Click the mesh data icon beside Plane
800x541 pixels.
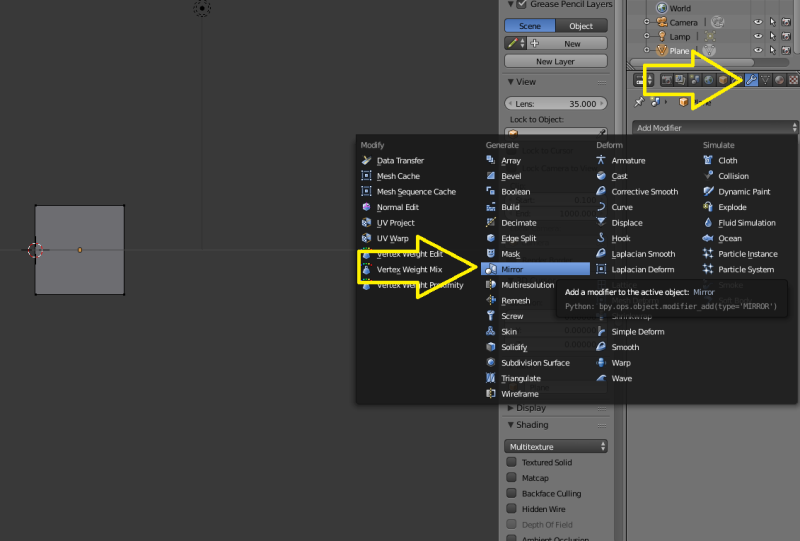point(709,50)
